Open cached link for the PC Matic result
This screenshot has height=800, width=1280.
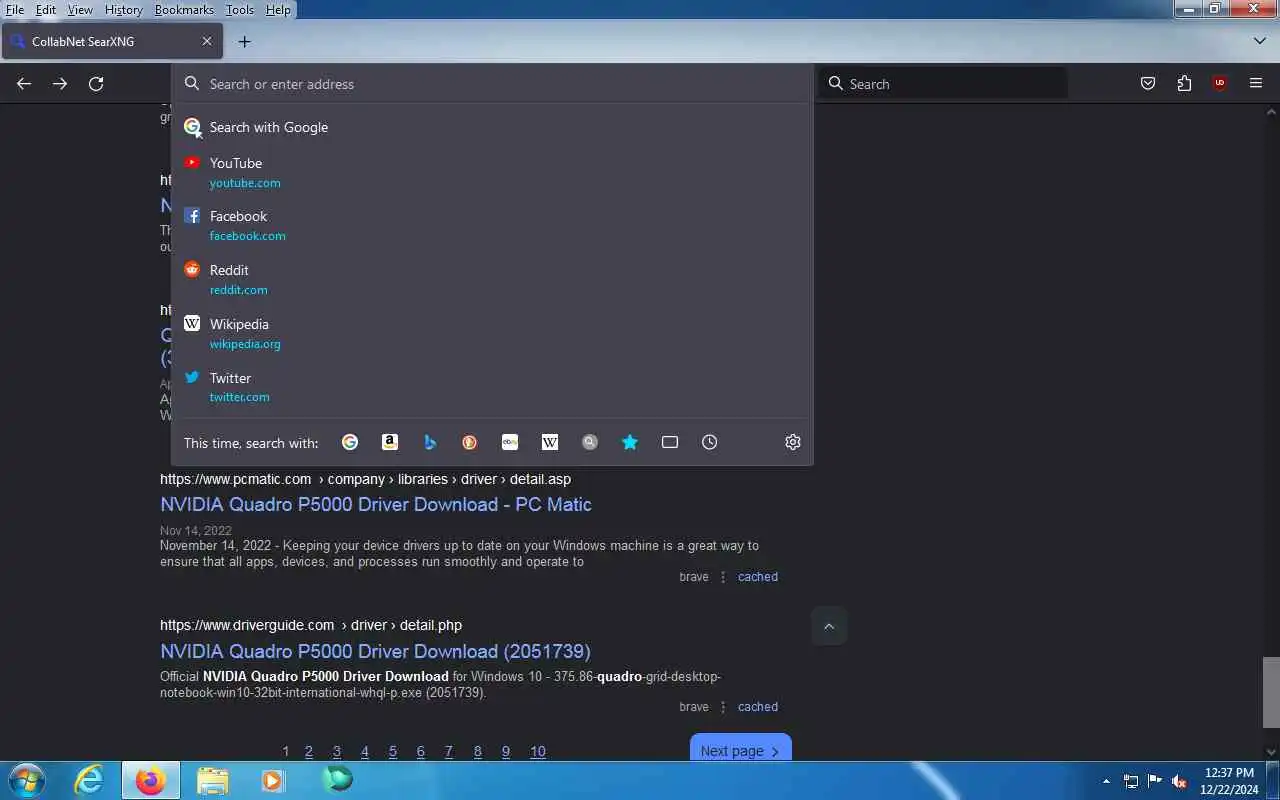pyautogui.click(x=758, y=577)
